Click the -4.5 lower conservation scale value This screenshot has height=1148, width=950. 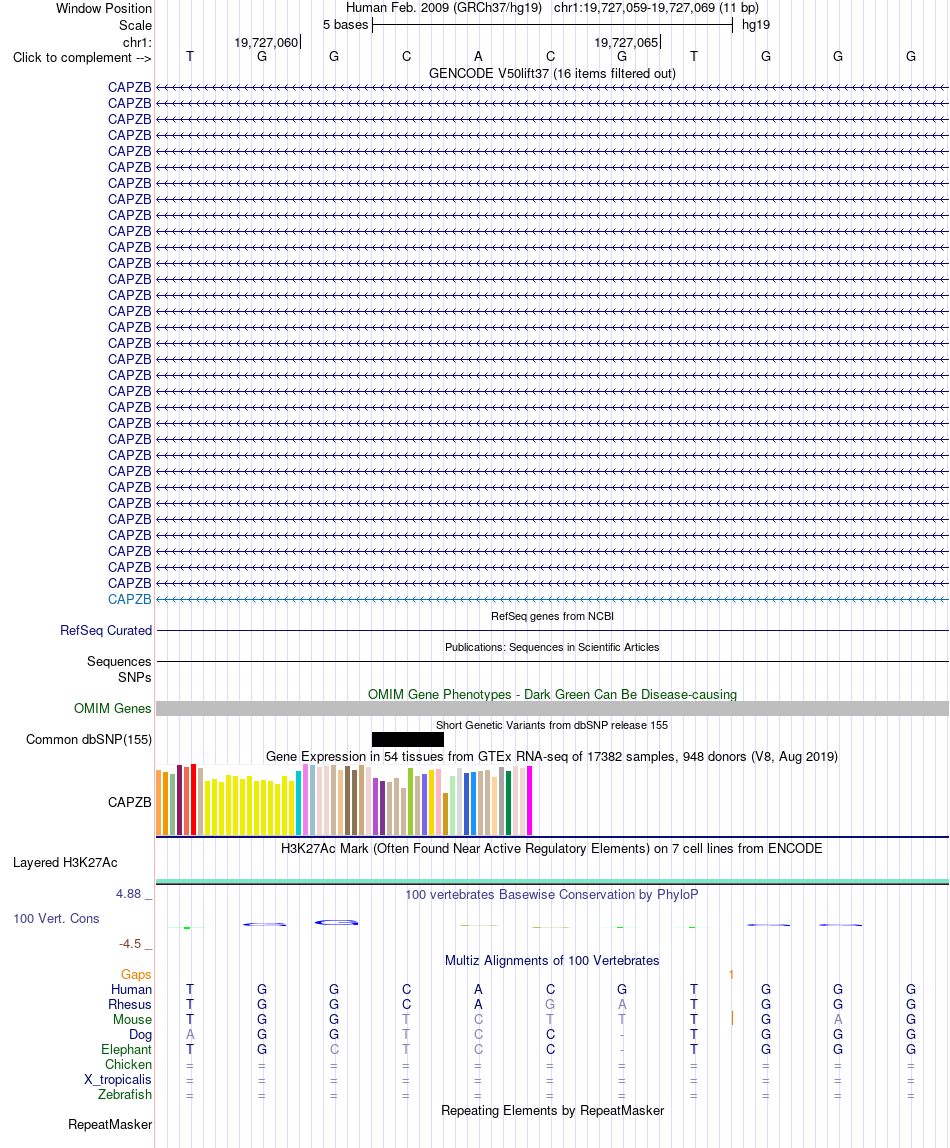pos(130,944)
